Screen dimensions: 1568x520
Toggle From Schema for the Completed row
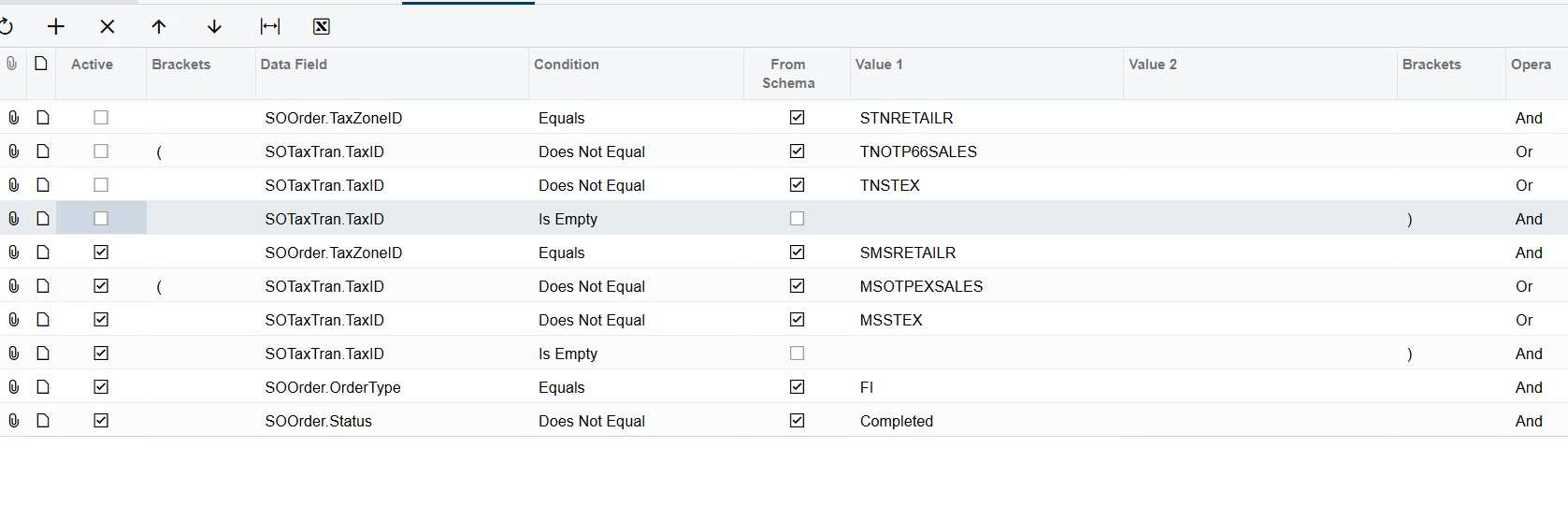797,421
